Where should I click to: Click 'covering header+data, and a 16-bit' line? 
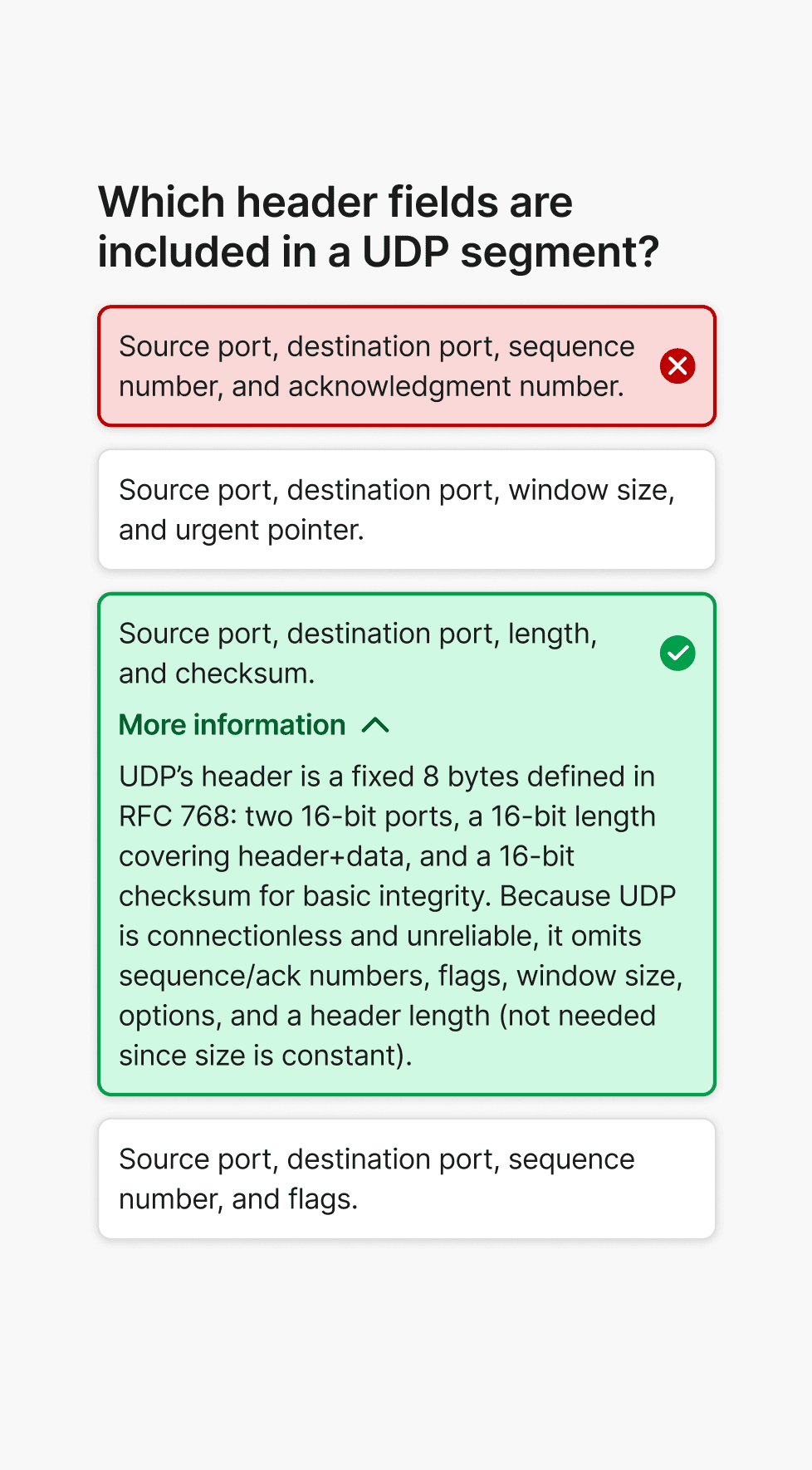pos(347,856)
